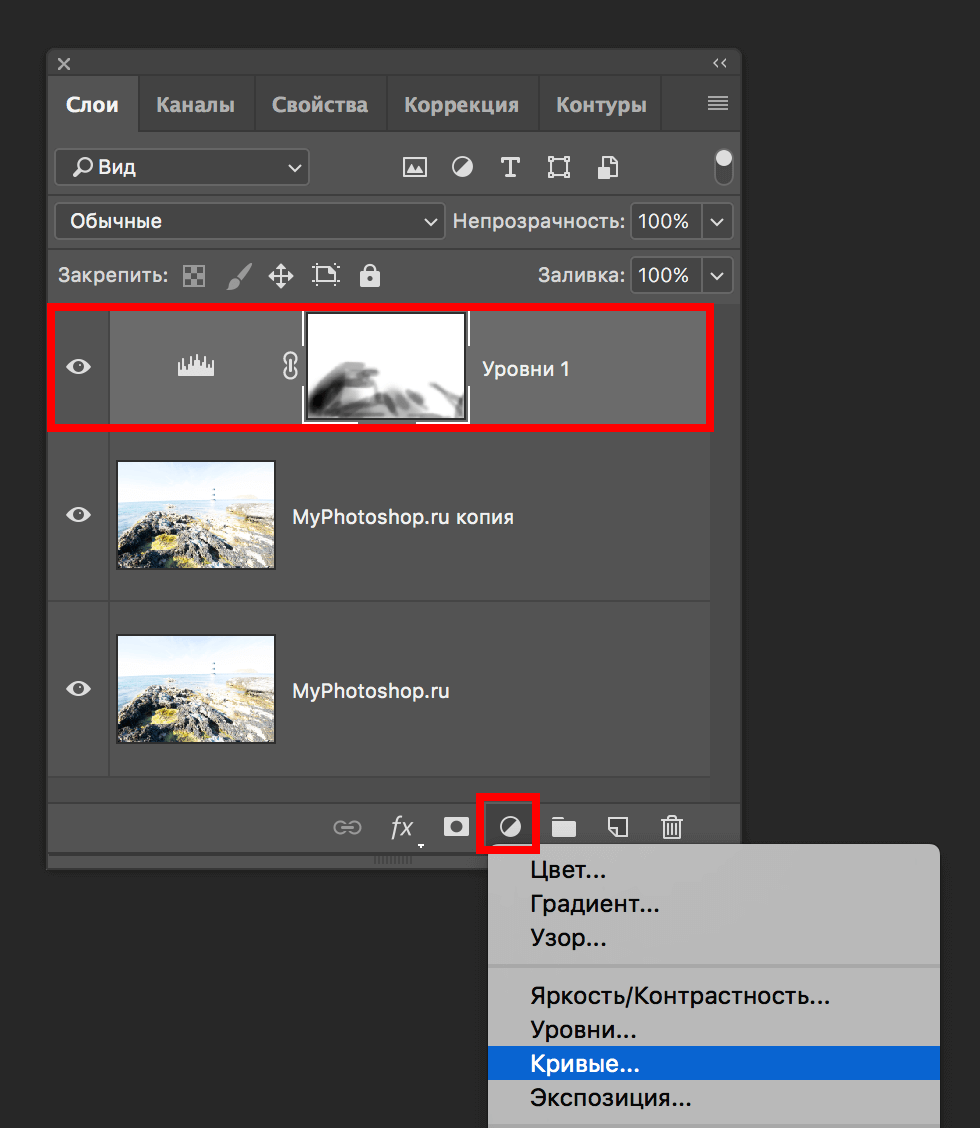Open the Вид filter type dropdown
Image resolution: width=980 pixels, height=1128 pixels.
[182, 167]
